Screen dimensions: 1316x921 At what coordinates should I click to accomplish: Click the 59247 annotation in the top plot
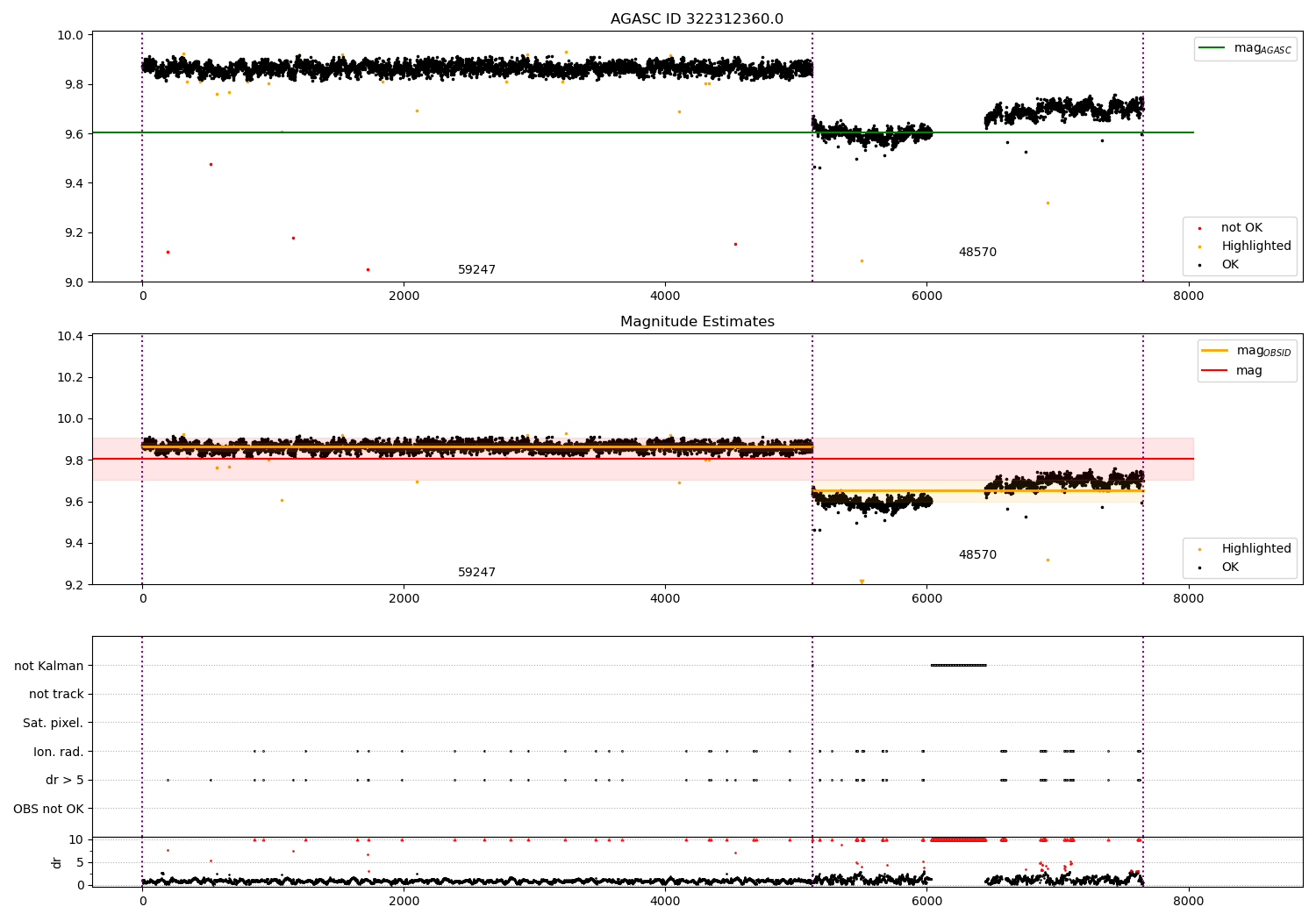pyautogui.click(x=476, y=270)
